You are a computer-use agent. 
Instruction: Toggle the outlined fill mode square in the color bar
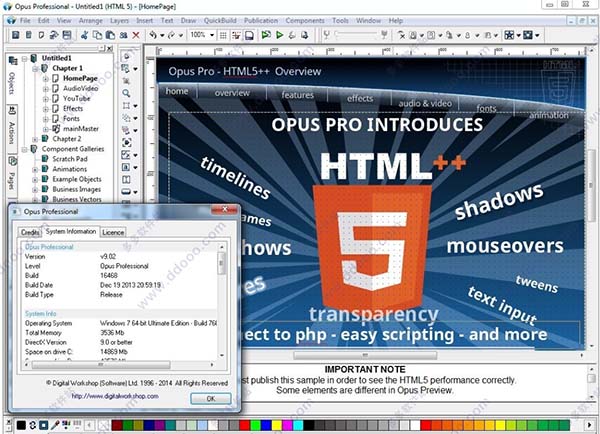point(44,425)
